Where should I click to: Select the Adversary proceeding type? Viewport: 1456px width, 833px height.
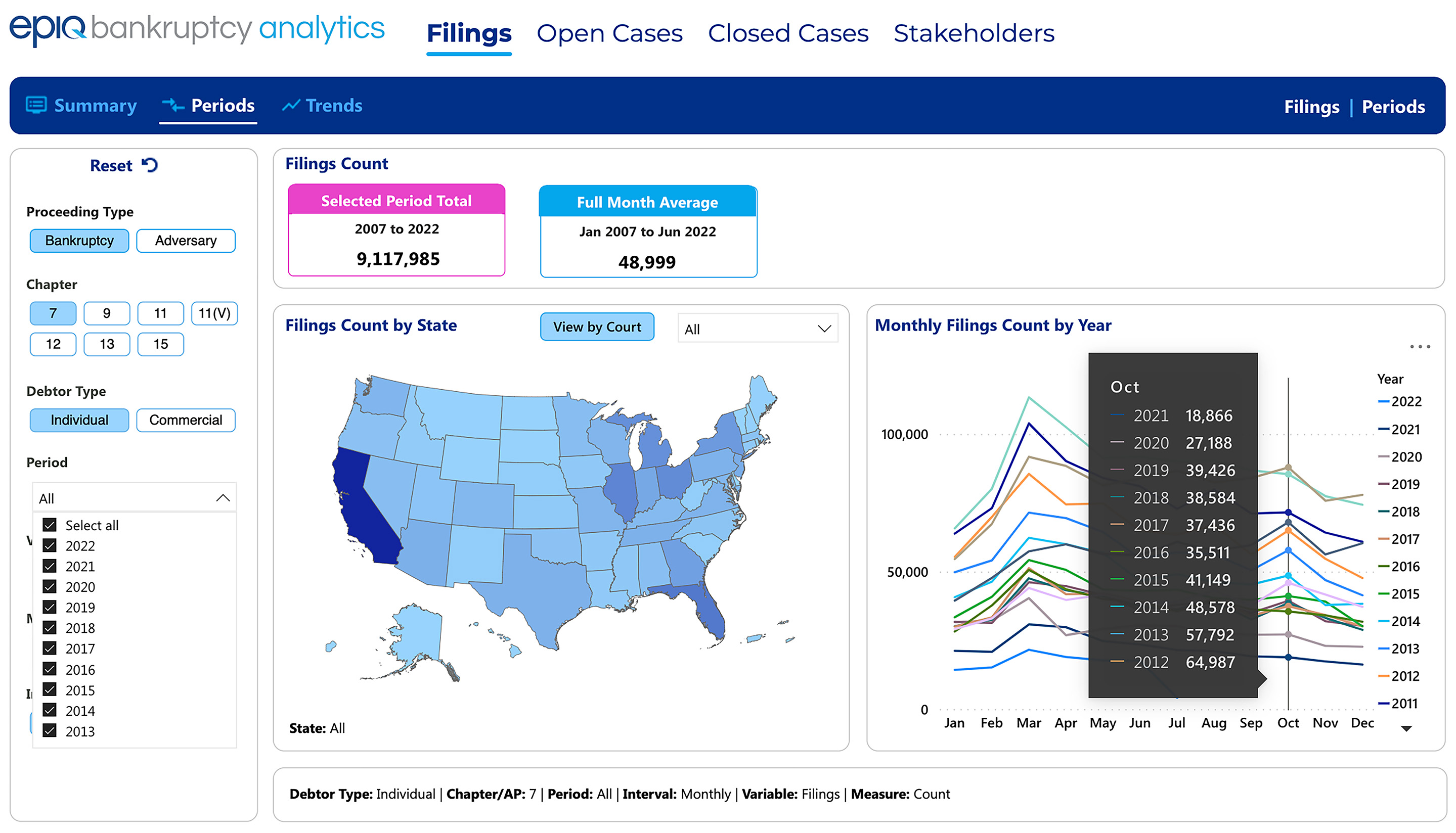pyautogui.click(x=186, y=241)
